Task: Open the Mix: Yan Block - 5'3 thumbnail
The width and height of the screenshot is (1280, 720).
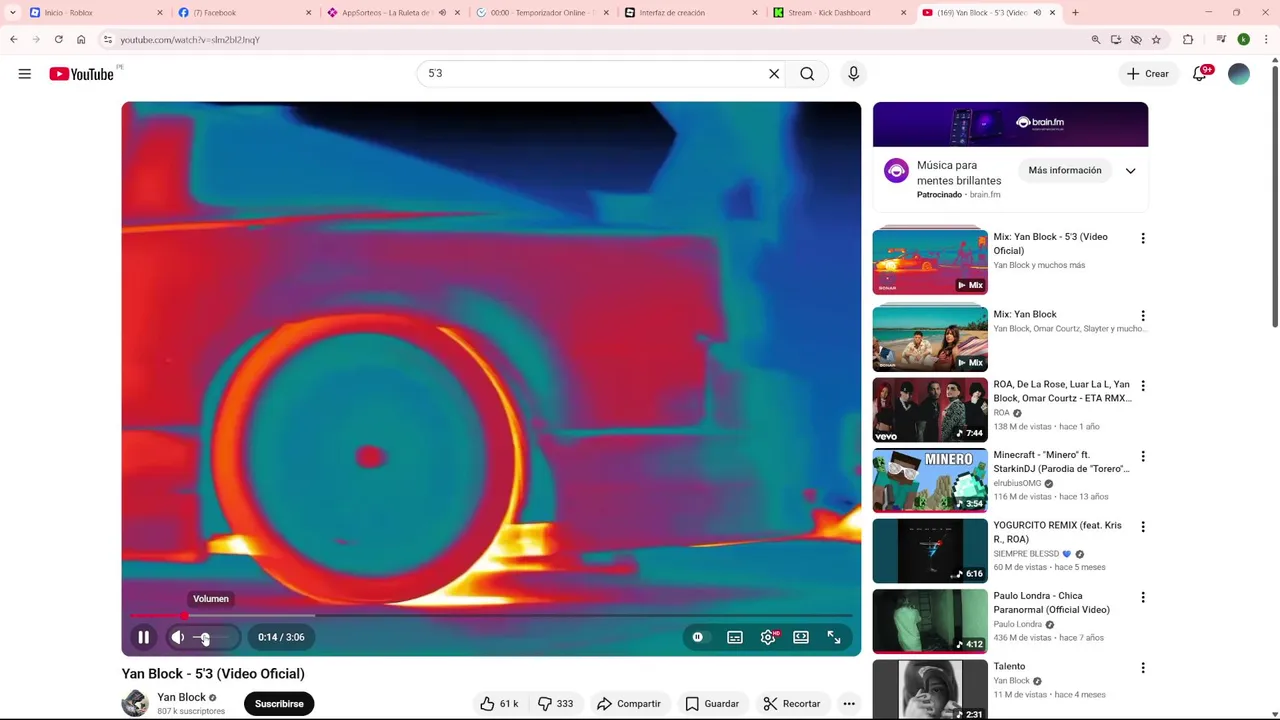Action: 930,260
